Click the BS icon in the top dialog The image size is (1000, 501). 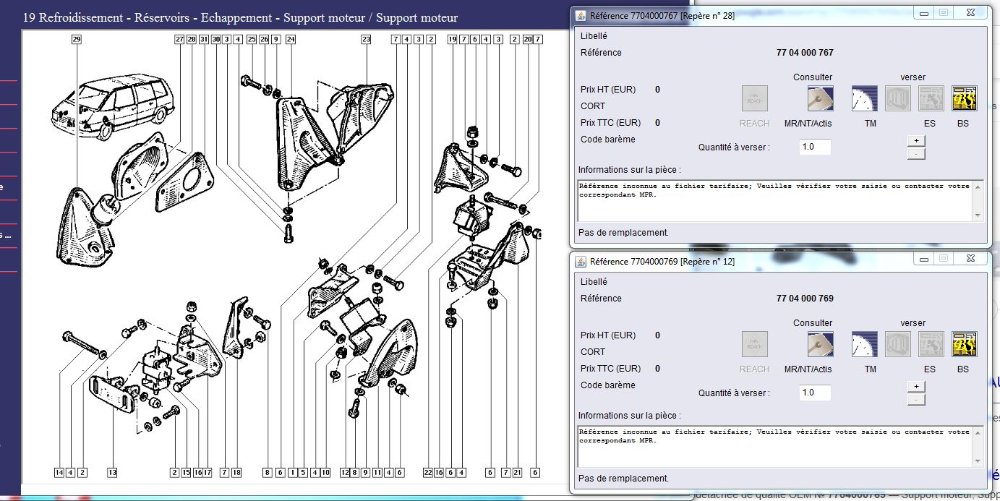[x=963, y=97]
